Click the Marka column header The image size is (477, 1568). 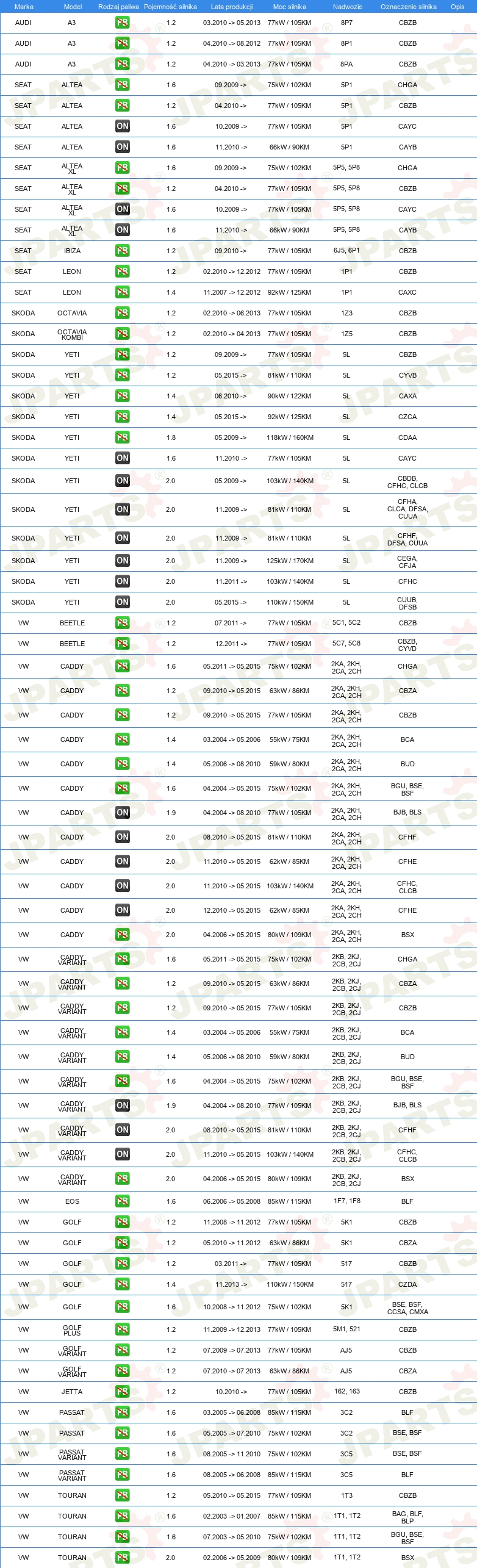(24, 7)
